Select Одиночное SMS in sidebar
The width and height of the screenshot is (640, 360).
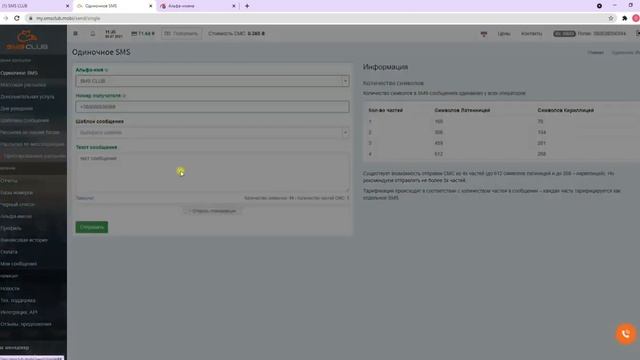19,73
